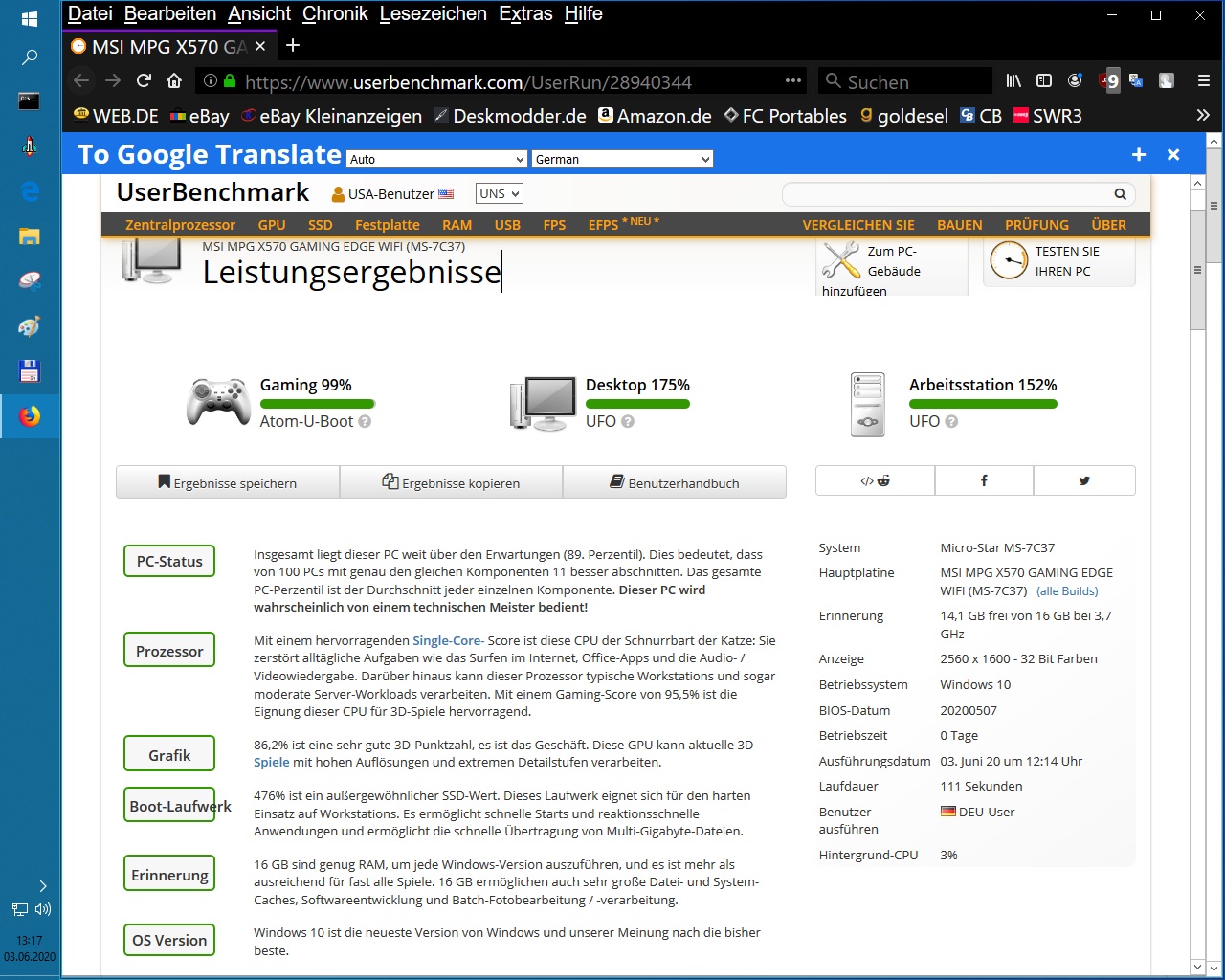
Task: Open the Amazon.de bookmark
Action: point(655,115)
